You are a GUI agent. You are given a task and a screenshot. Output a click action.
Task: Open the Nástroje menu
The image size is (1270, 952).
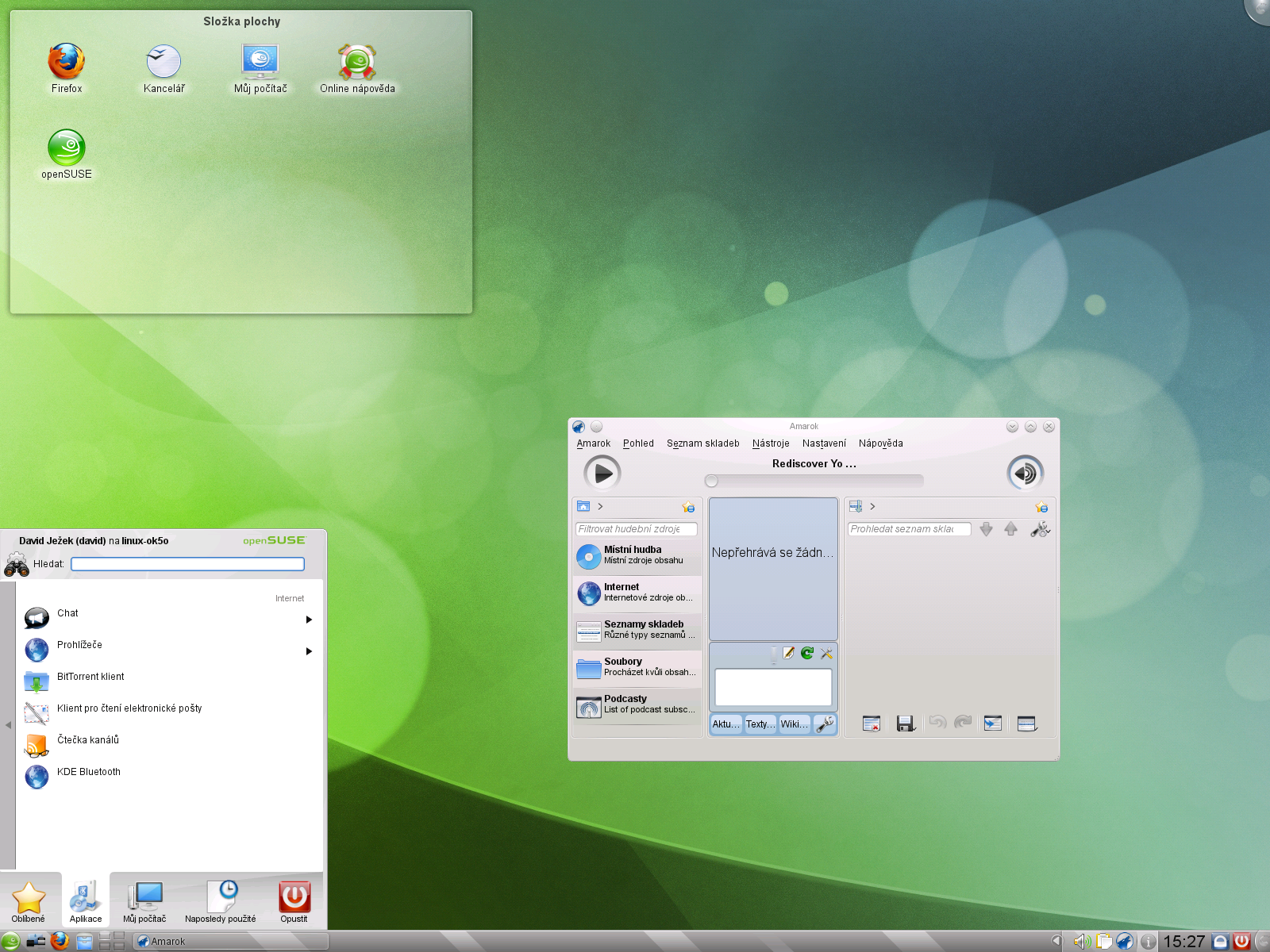pos(771,443)
